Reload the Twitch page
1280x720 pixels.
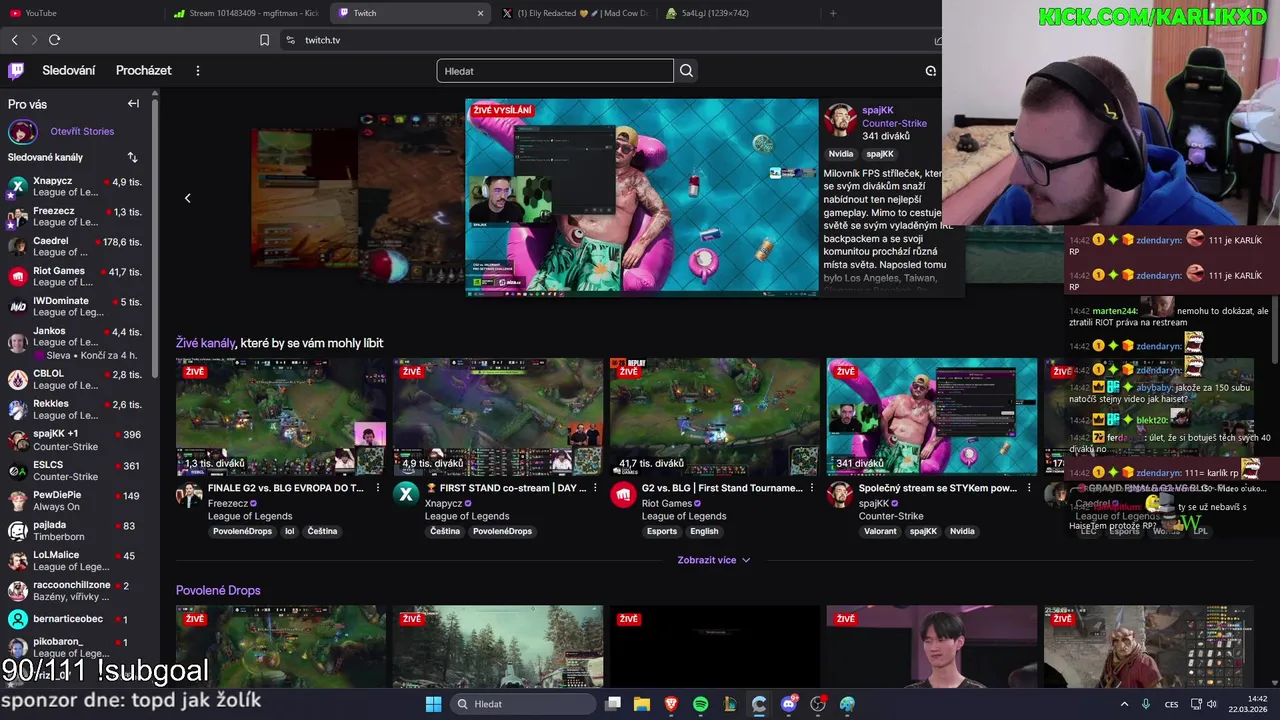tap(54, 40)
